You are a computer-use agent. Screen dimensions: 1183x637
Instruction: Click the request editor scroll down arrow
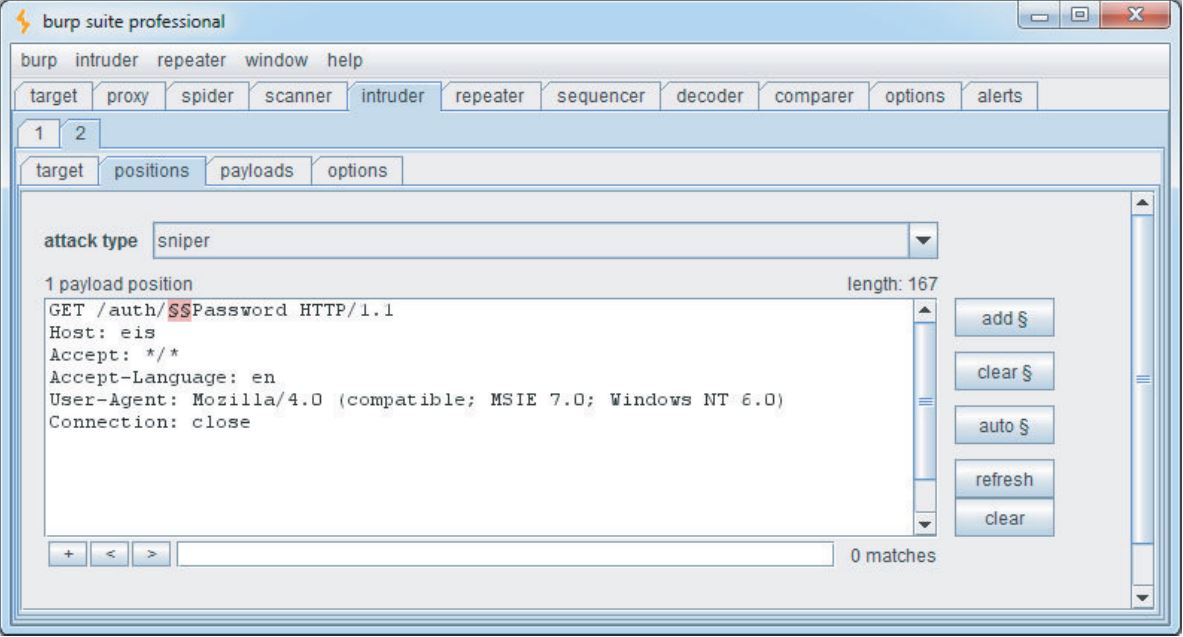[925, 524]
